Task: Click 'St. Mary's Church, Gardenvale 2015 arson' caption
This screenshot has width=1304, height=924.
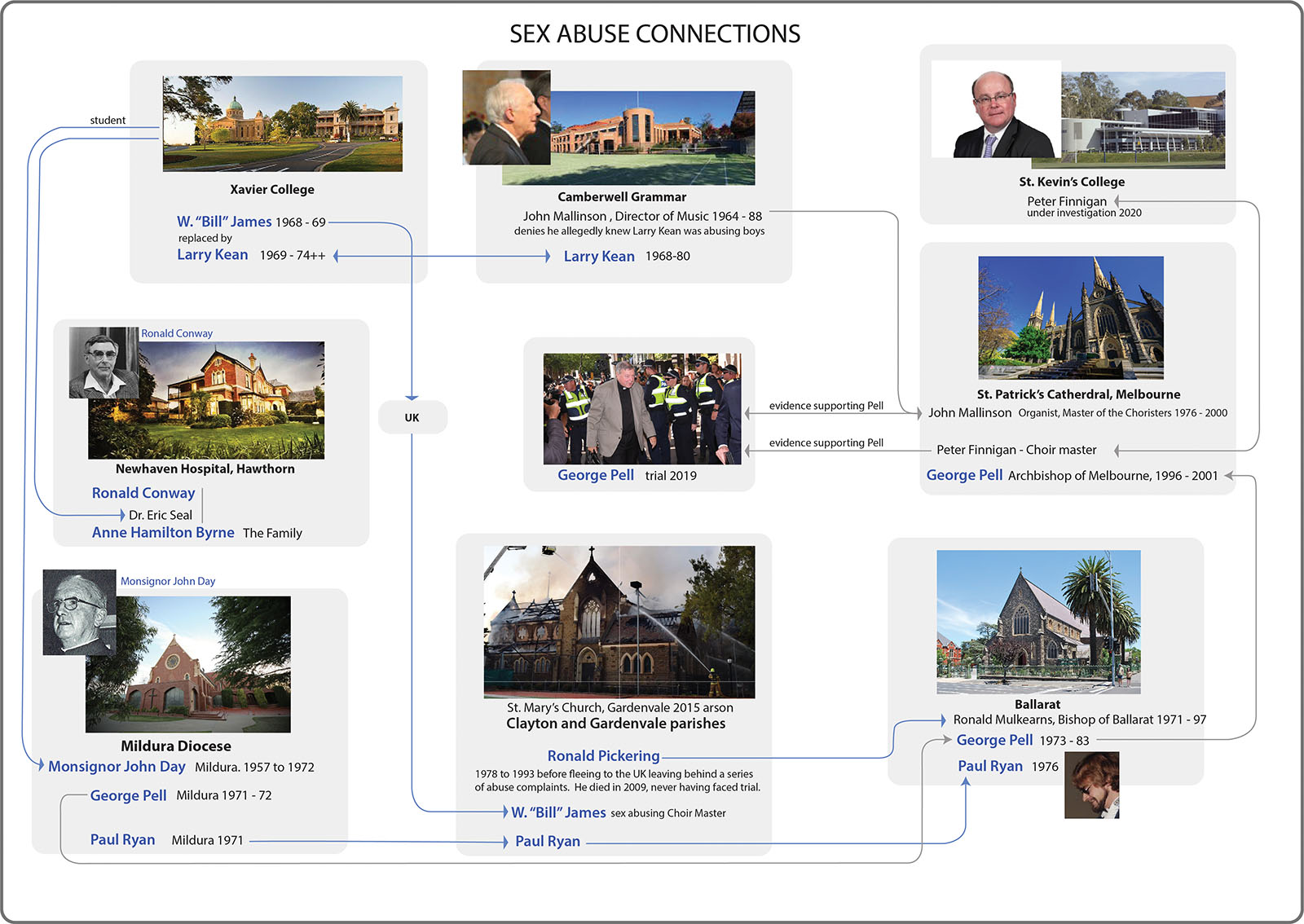Action: pos(620,707)
